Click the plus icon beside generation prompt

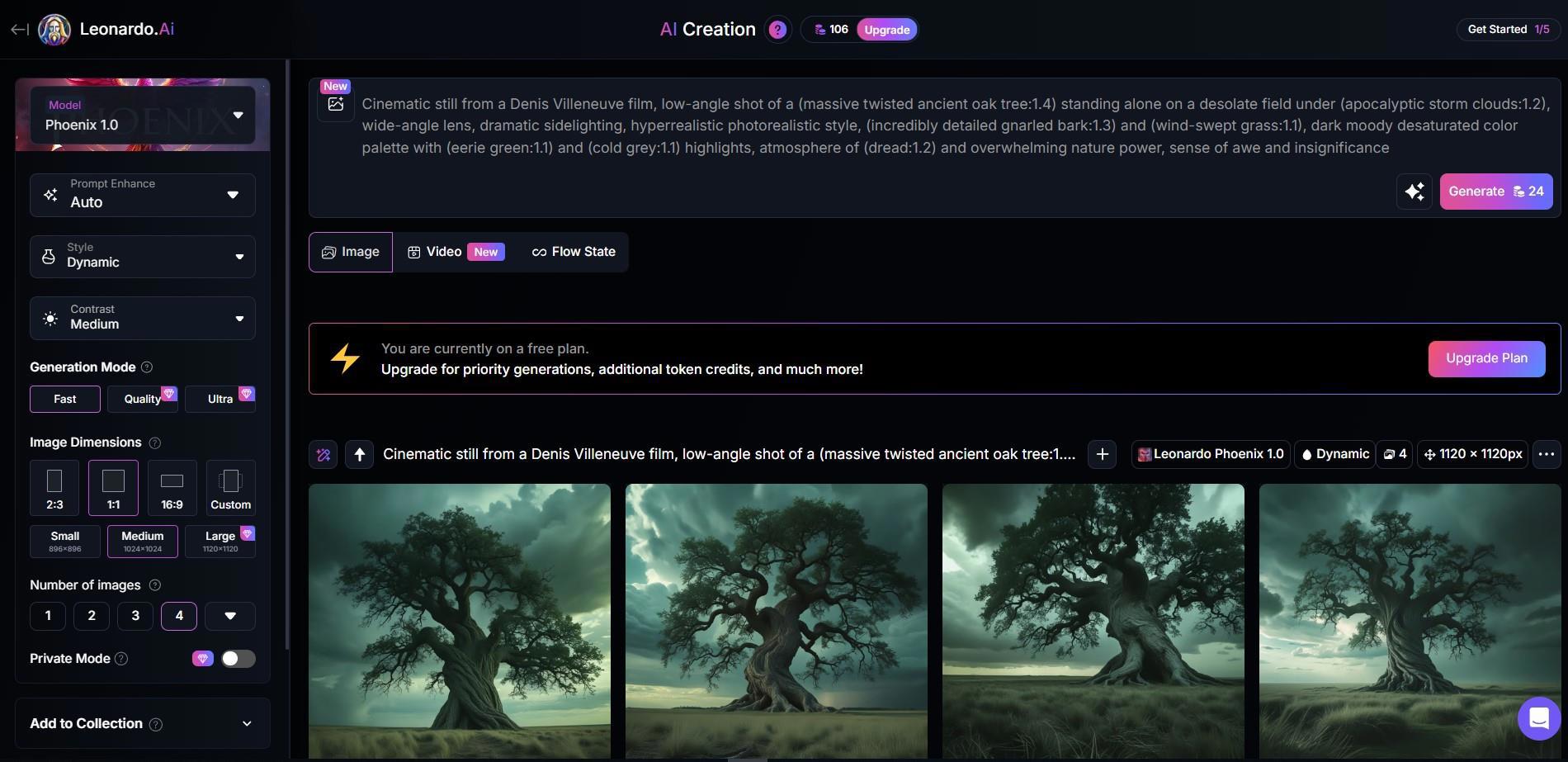click(1103, 454)
